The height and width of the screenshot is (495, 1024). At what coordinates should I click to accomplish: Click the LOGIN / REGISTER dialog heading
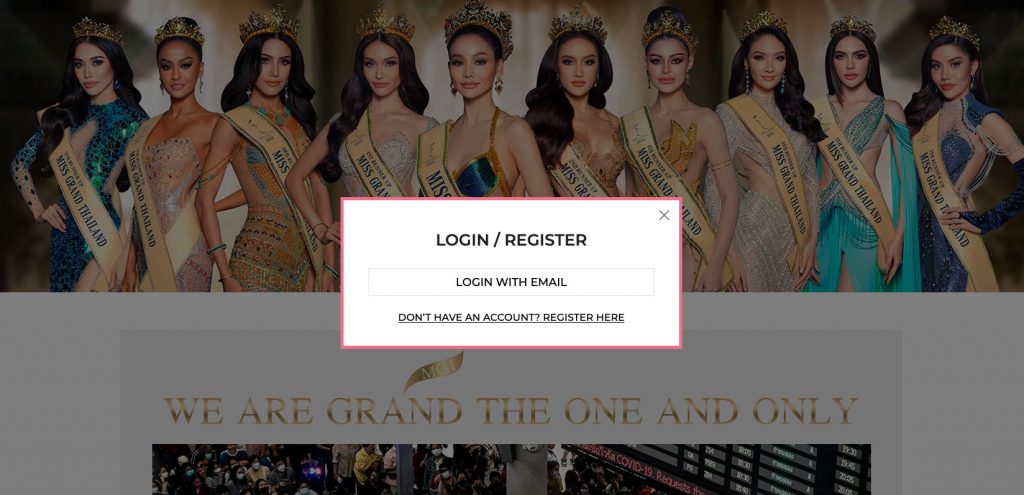pos(511,240)
